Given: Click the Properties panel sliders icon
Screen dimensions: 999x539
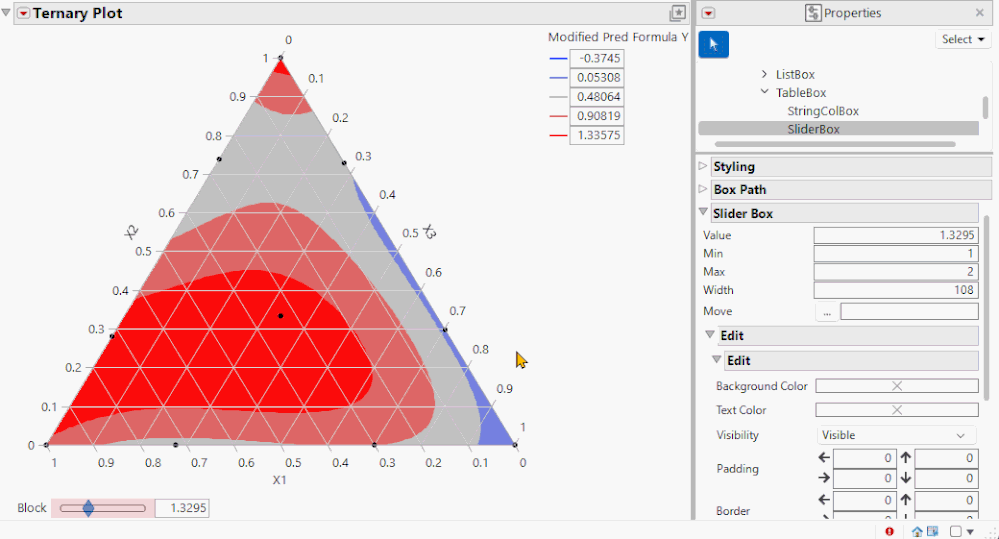Looking at the screenshot, I should 813,13.
